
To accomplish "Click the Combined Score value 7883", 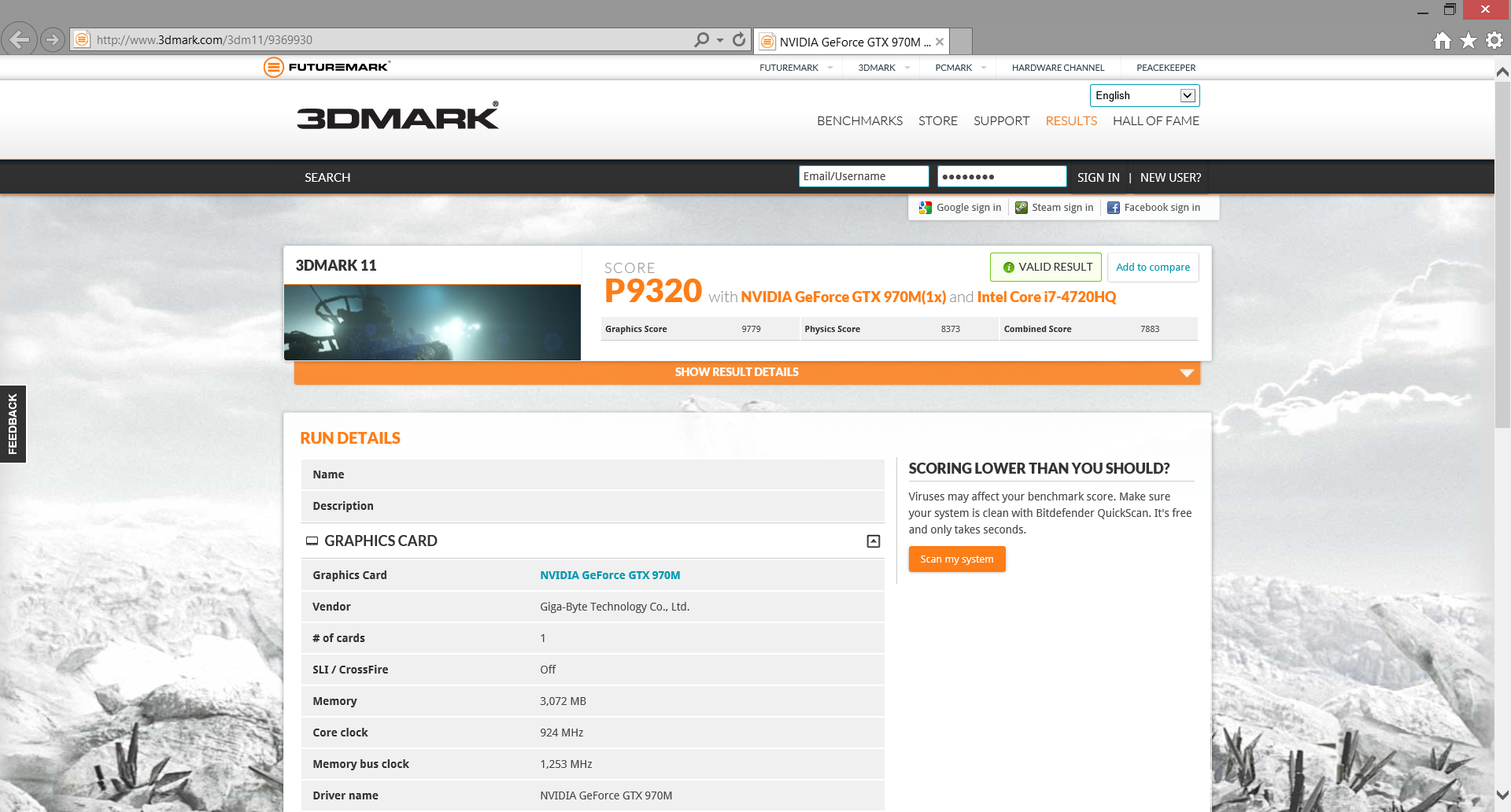I will tap(1150, 329).
